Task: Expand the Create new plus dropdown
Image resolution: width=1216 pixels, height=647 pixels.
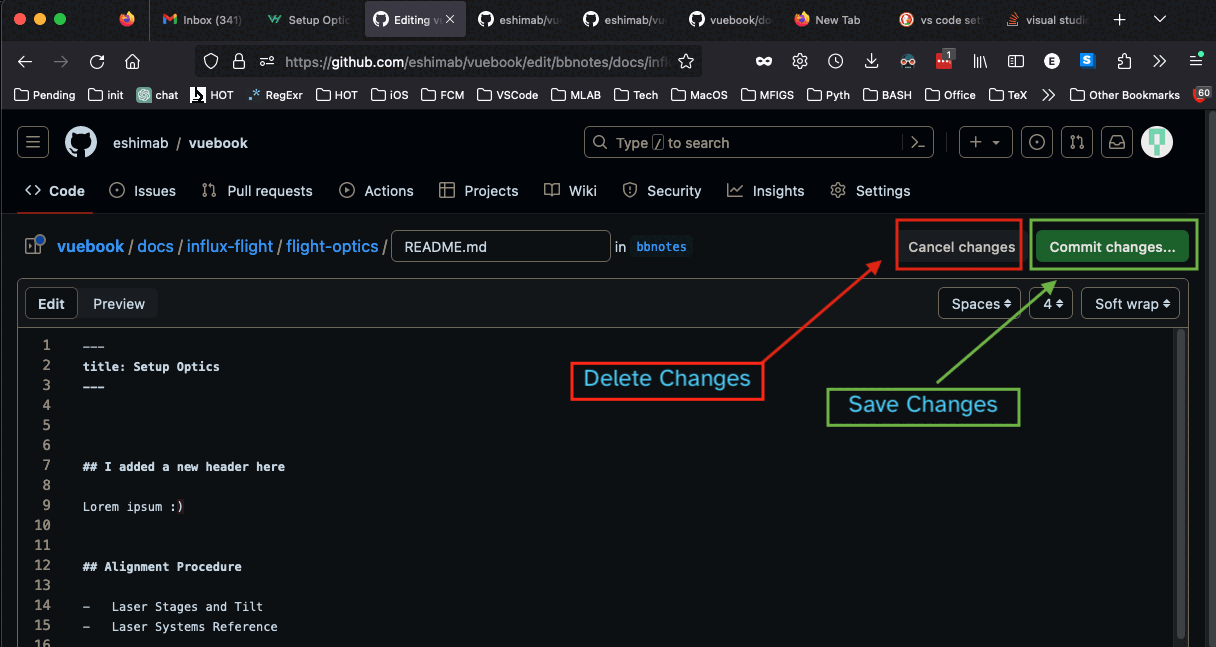Action: pyautogui.click(x=985, y=143)
